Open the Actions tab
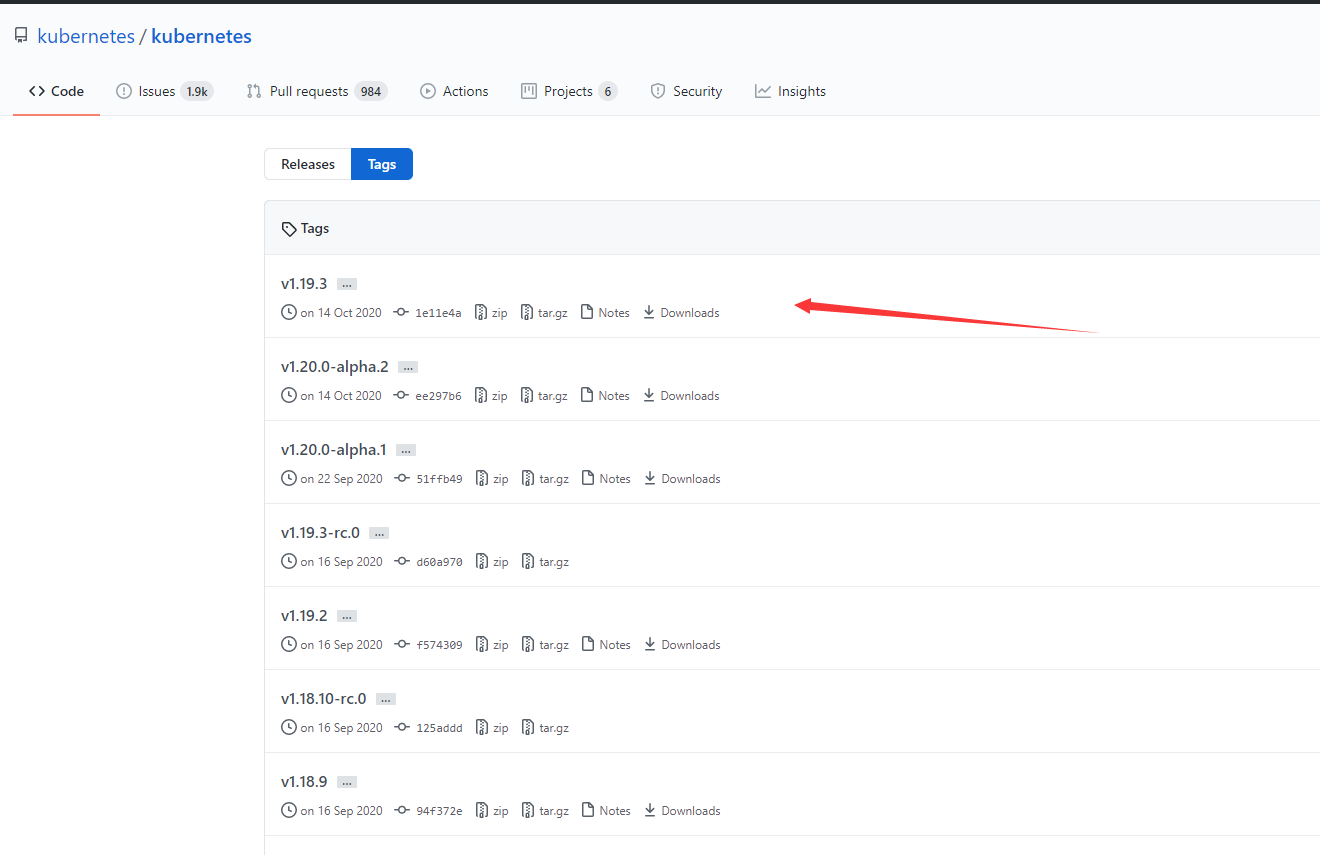 454,91
